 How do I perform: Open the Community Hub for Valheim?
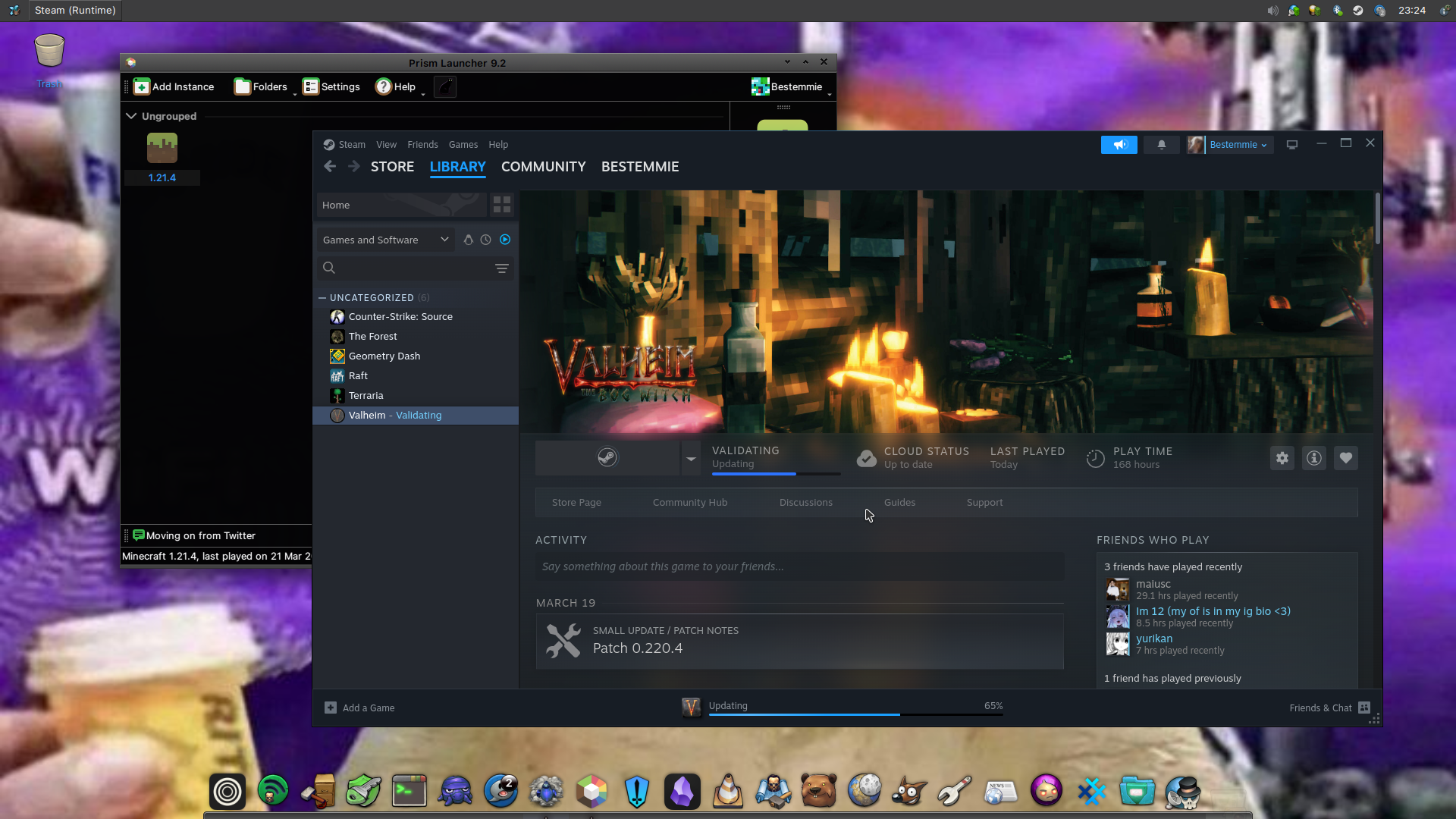tap(689, 502)
